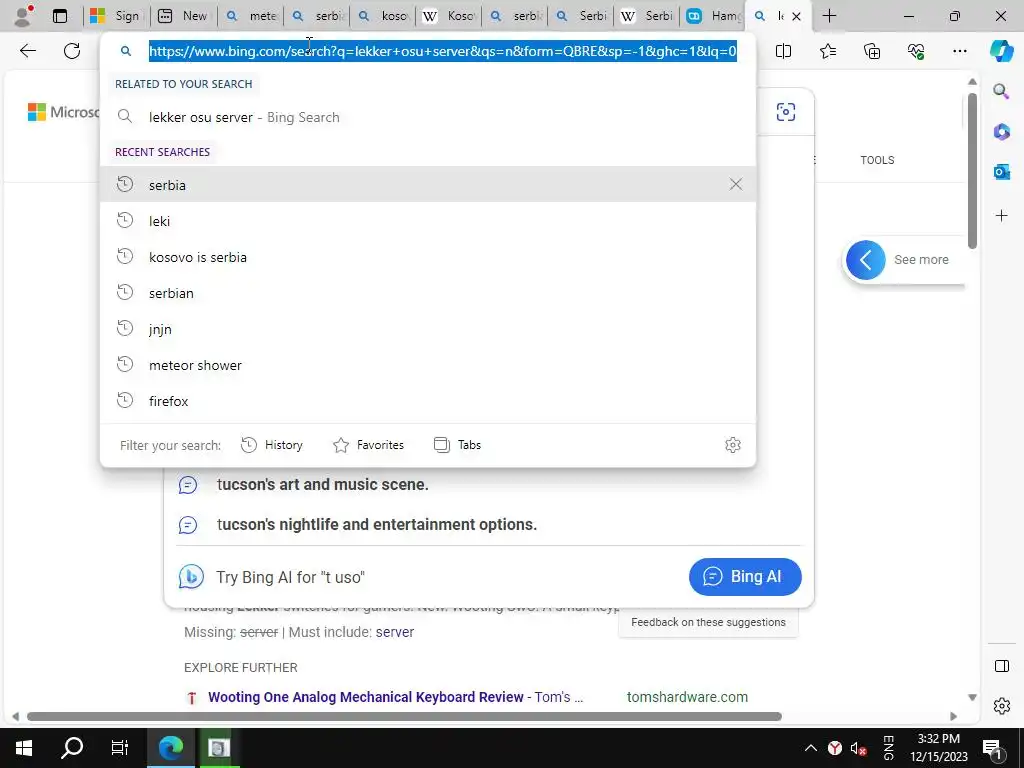Viewport: 1024px width, 768px height.
Task: Open Microsoft 365 sidebar icon
Action: (x=1002, y=131)
